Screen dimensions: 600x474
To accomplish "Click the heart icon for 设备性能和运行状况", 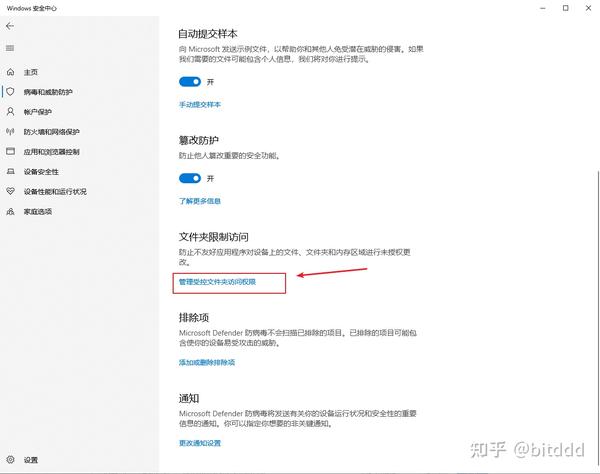I will click(10, 191).
